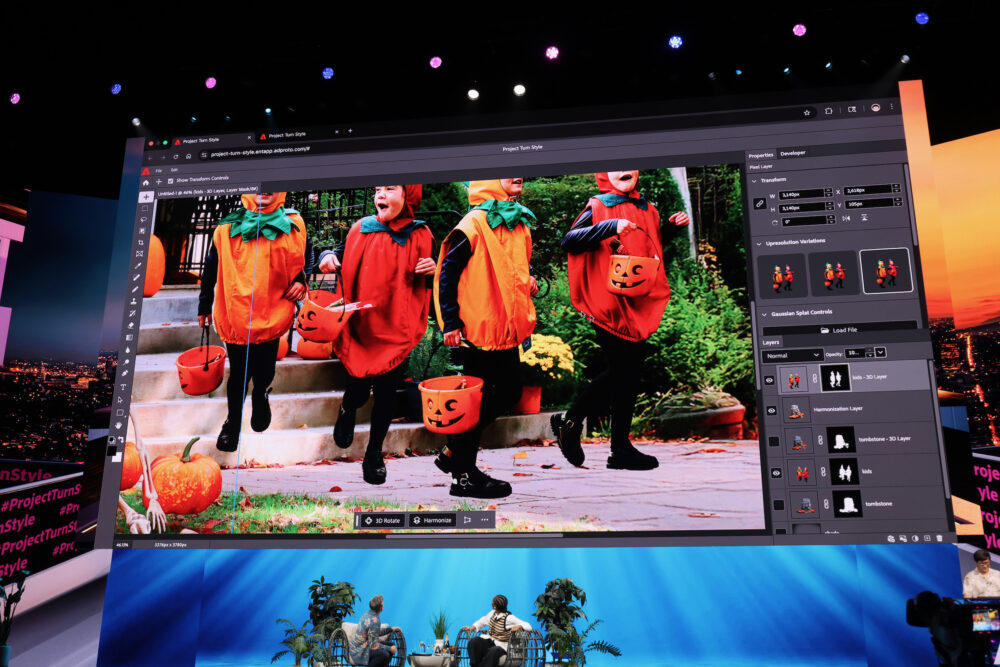Collapse the Upresolution Variations section
1000x667 pixels.
[x=757, y=243]
